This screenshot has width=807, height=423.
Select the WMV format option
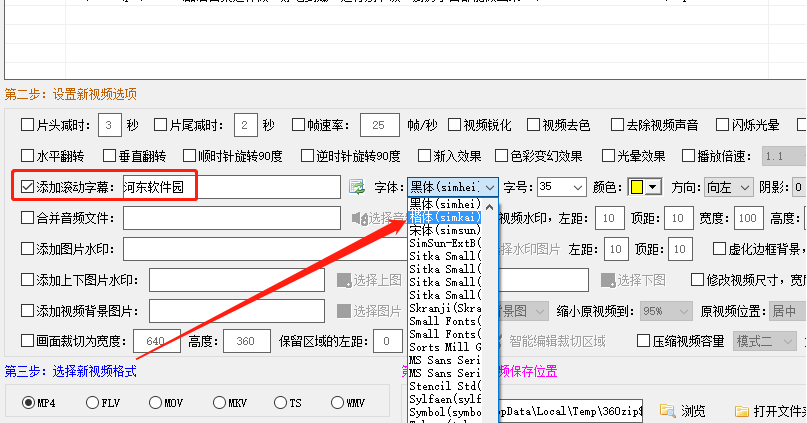coord(337,402)
